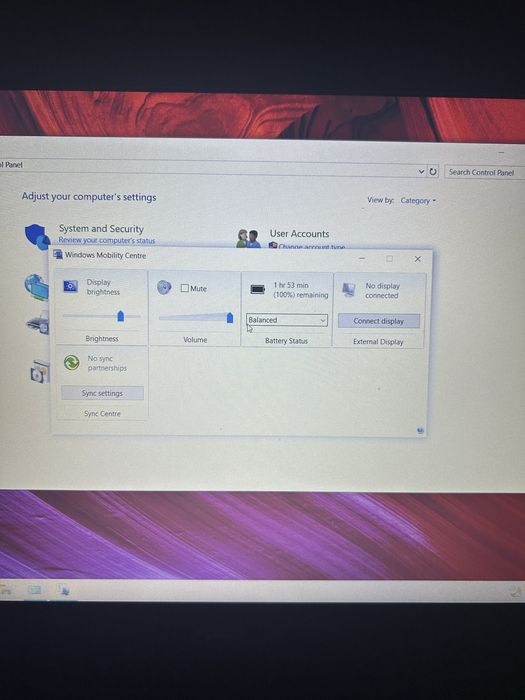Minimize the Windows Mobility Centre window
This screenshot has width=525, height=700.
click(x=362, y=258)
